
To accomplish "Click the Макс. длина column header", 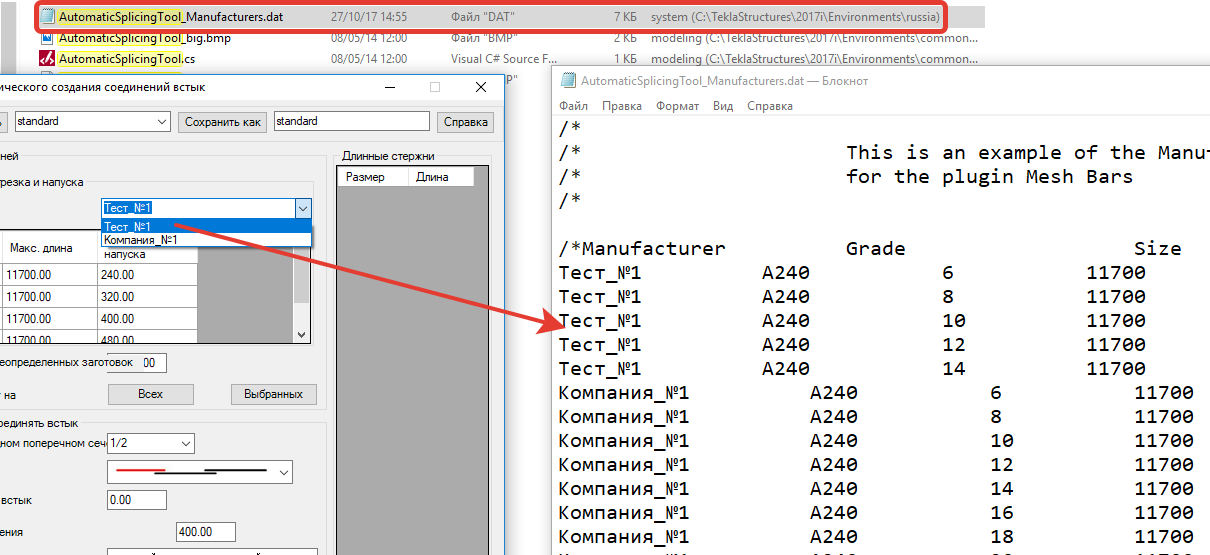I will click(49, 248).
